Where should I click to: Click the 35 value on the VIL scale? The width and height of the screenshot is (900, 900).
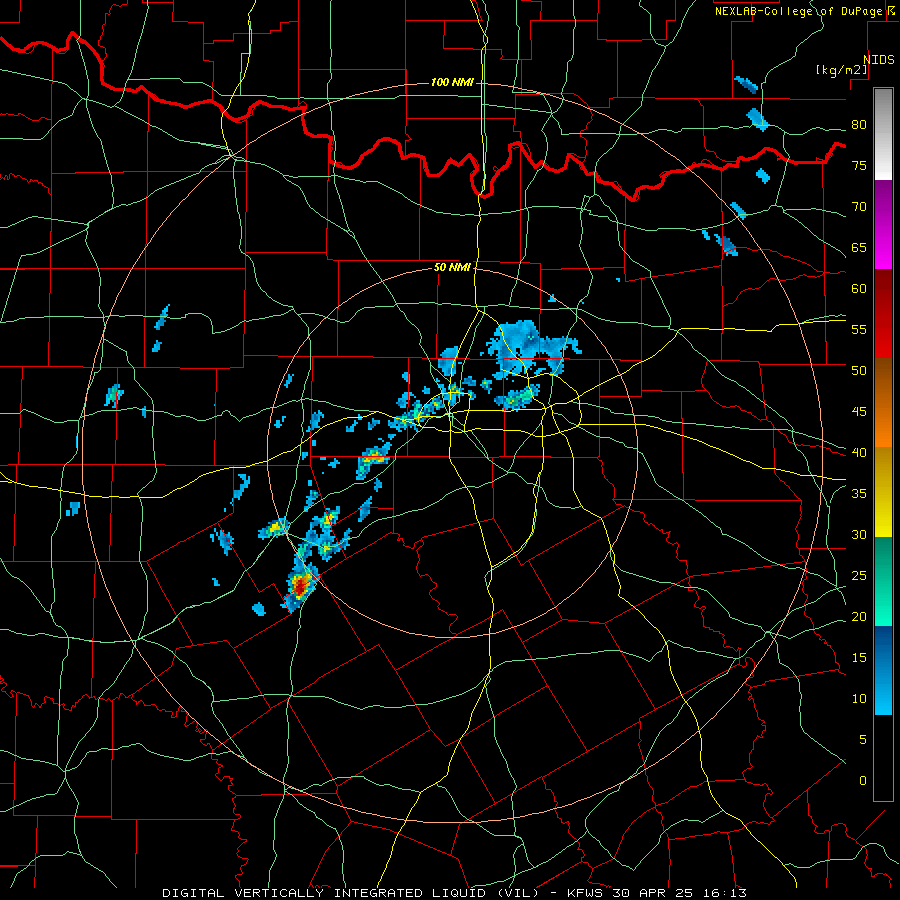pos(859,494)
